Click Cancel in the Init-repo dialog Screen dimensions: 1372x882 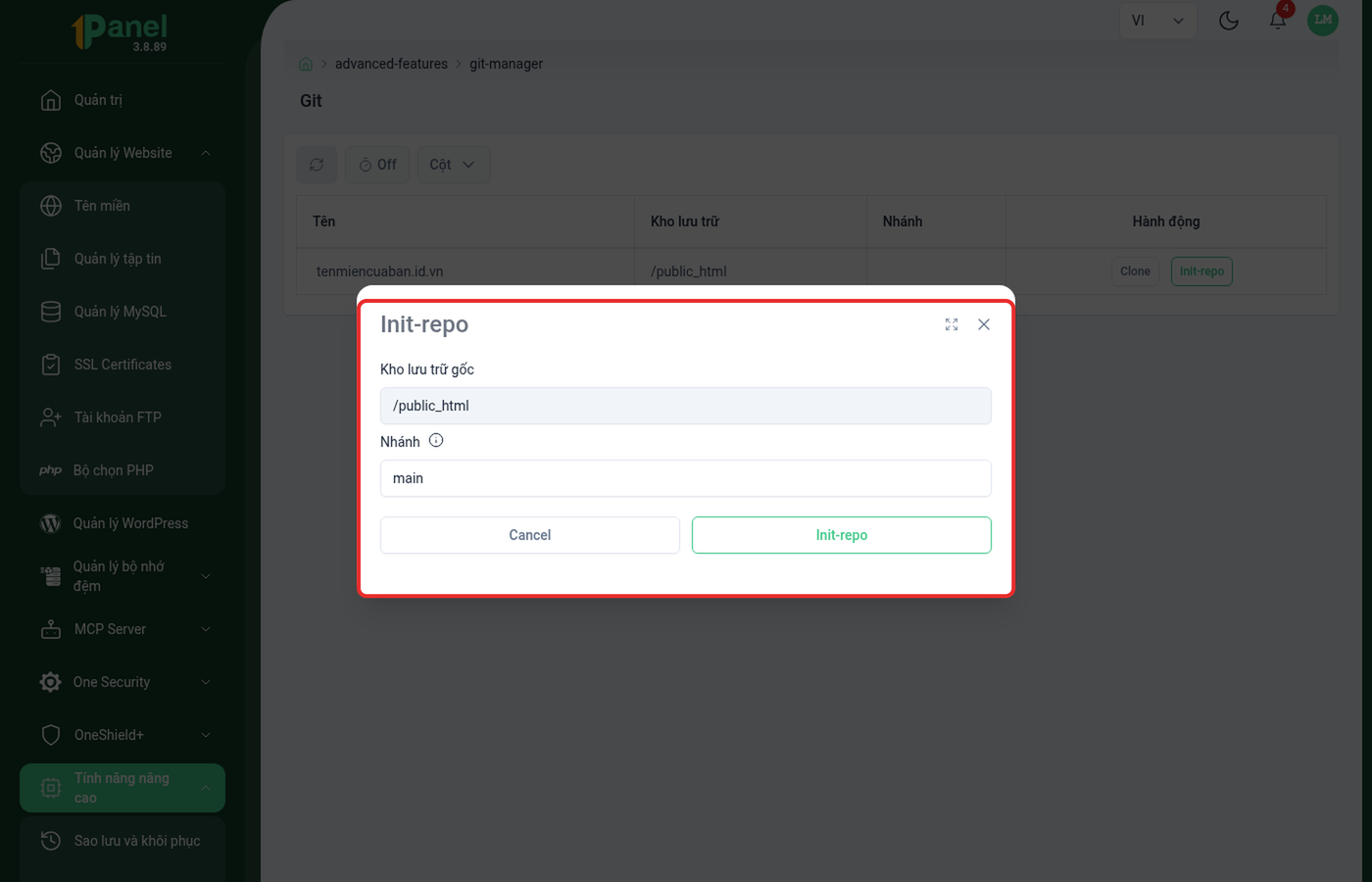[x=530, y=535]
